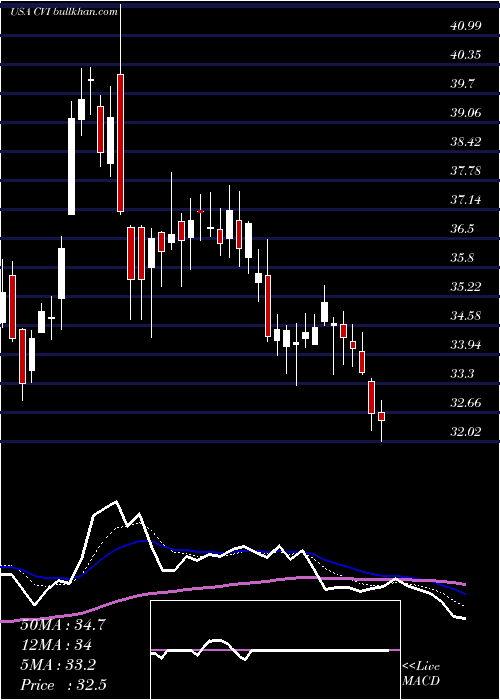This screenshot has width=500, height=700.
Task: Click inside the Live MACD inset panel
Action: (275, 650)
